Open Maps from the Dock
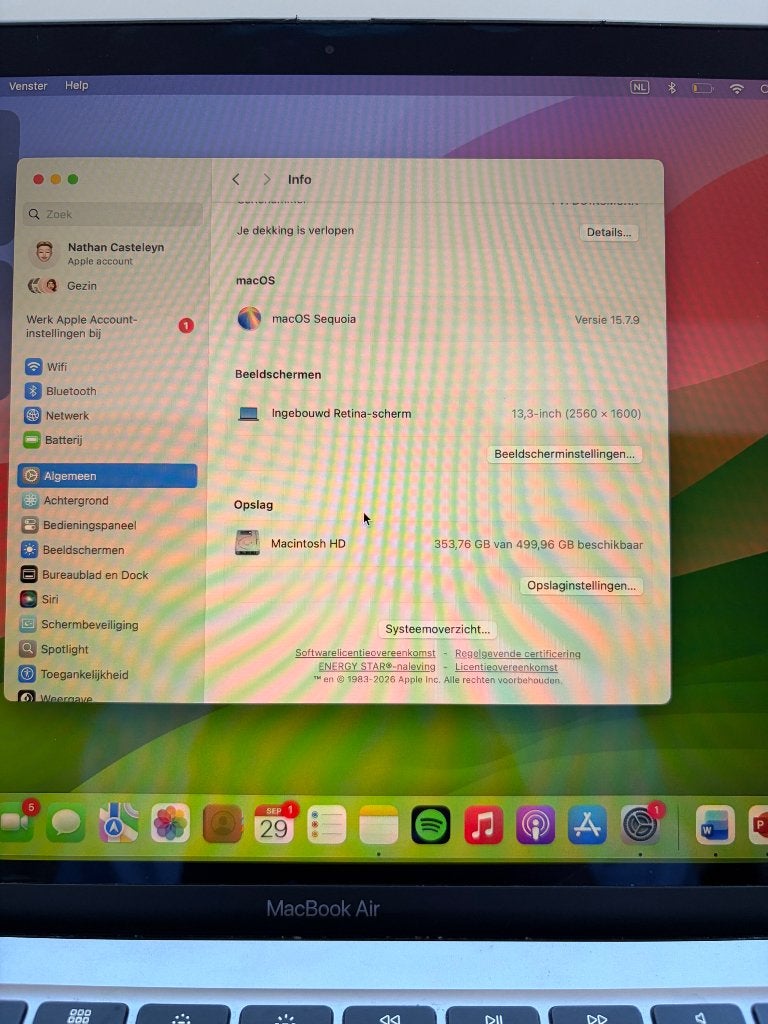Image resolution: width=768 pixels, height=1024 pixels. 118,824
